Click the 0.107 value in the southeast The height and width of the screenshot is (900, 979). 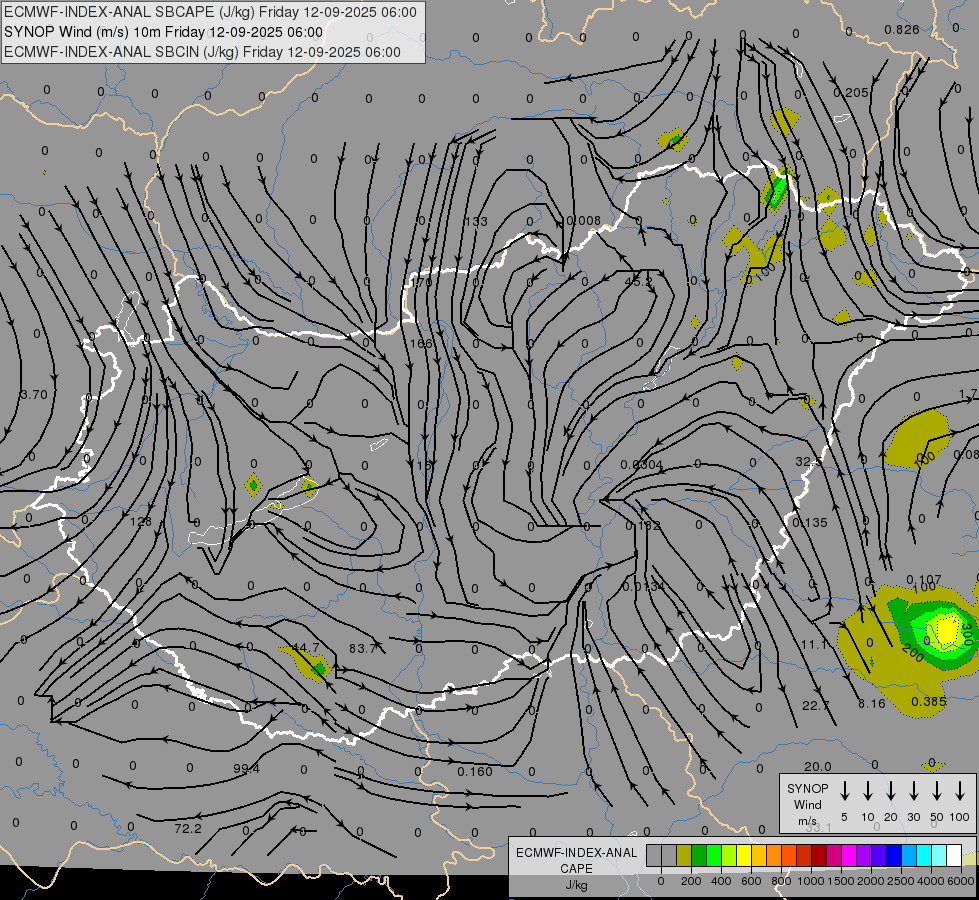[x=923, y=580]
